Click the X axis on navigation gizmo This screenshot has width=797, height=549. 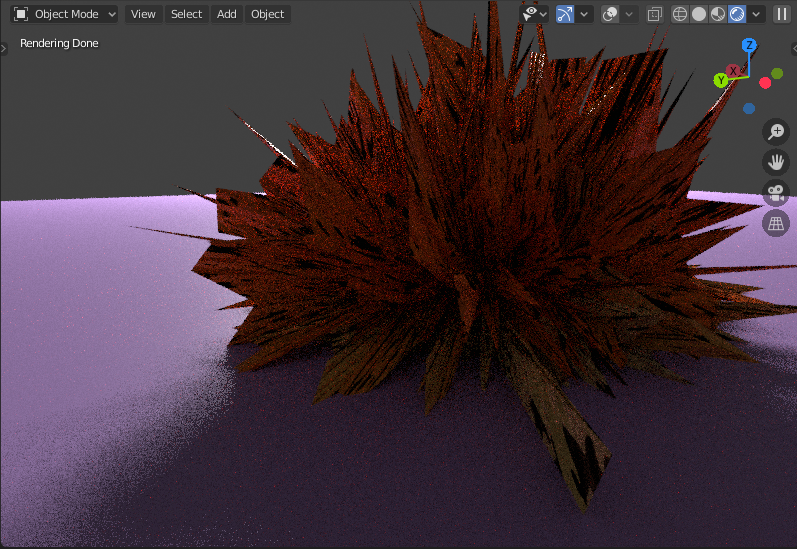[x=733, y=71]
